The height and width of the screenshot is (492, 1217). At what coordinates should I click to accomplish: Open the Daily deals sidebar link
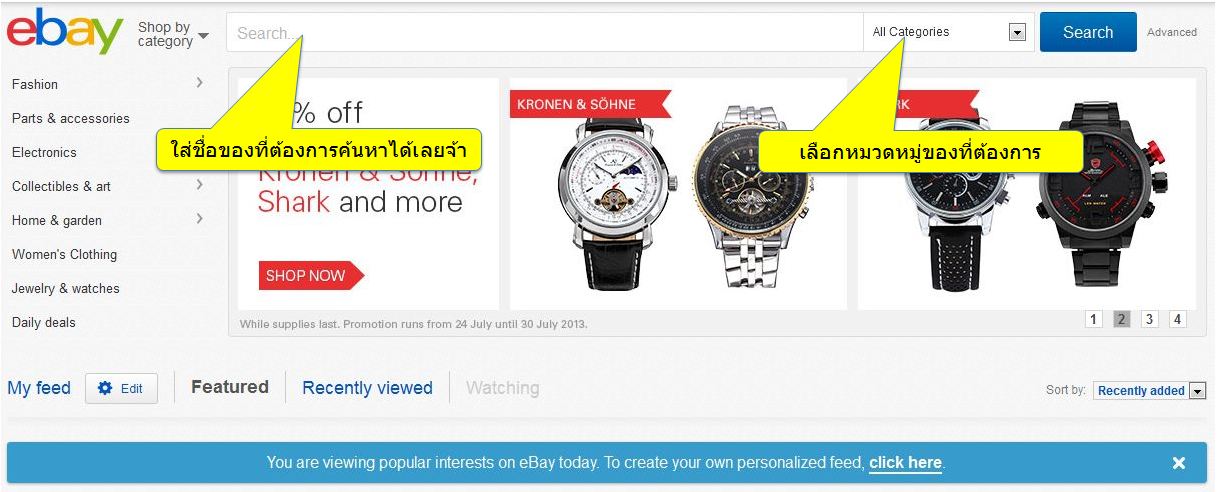coord(44,322)
